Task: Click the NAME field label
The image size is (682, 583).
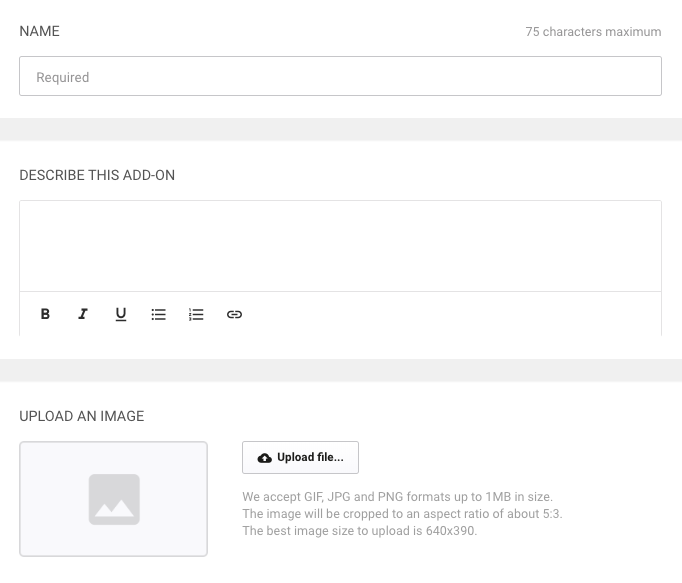Action: point(40,32)
